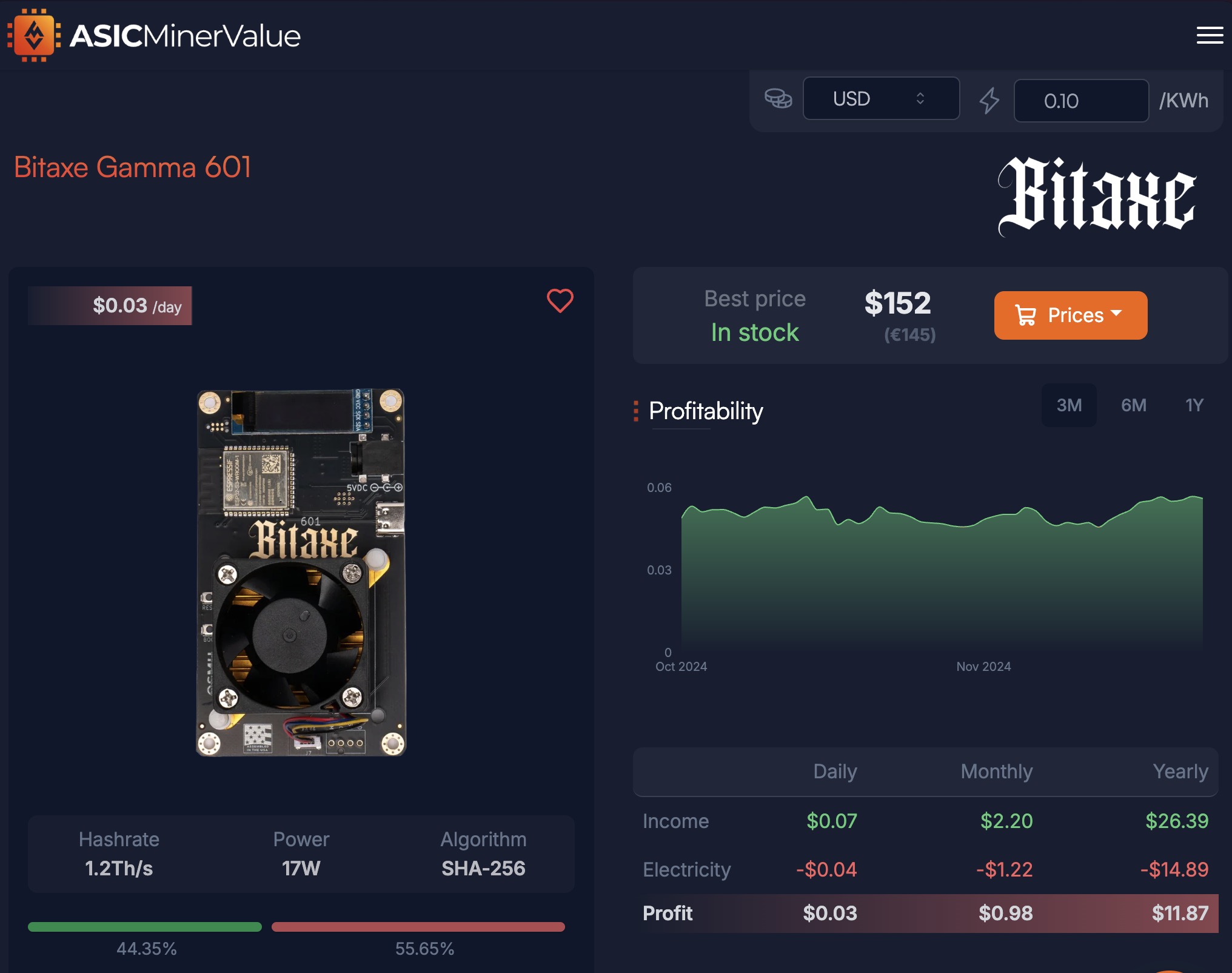Click daily electricity -$0.04
The height and width of the screenshot is (973, 1232).
826,869
